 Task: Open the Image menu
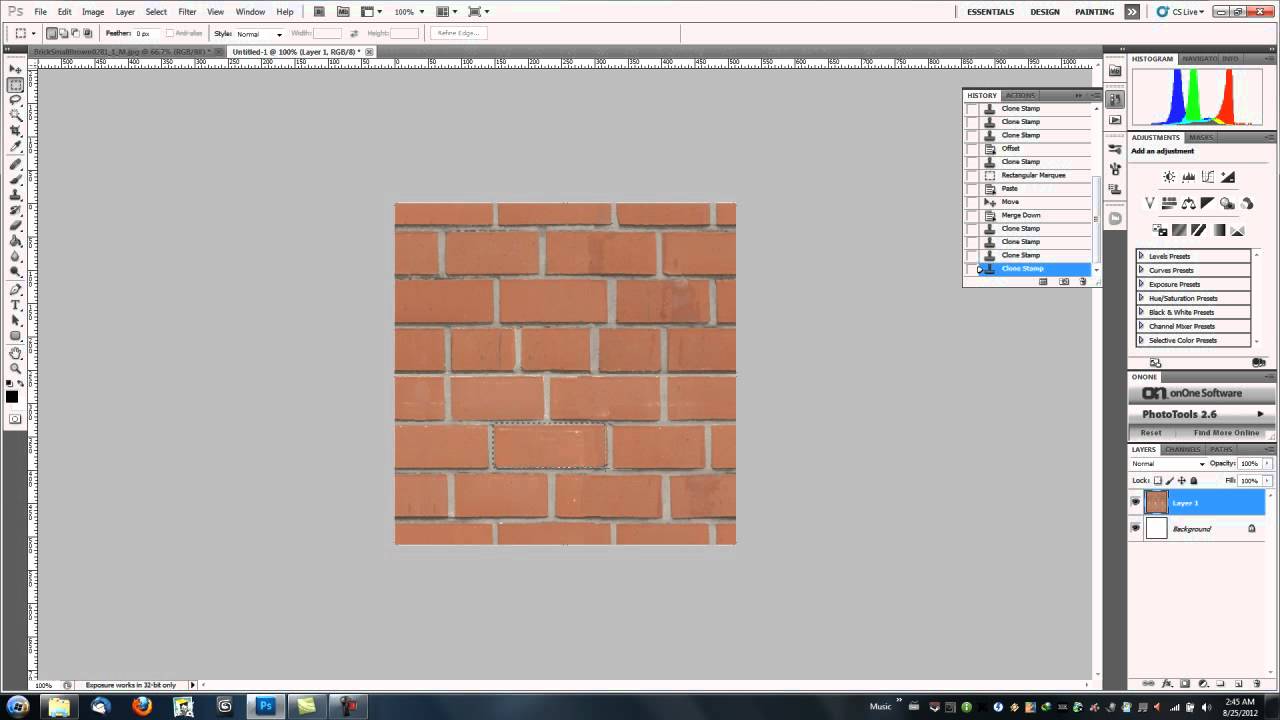(x=93, y=12)
